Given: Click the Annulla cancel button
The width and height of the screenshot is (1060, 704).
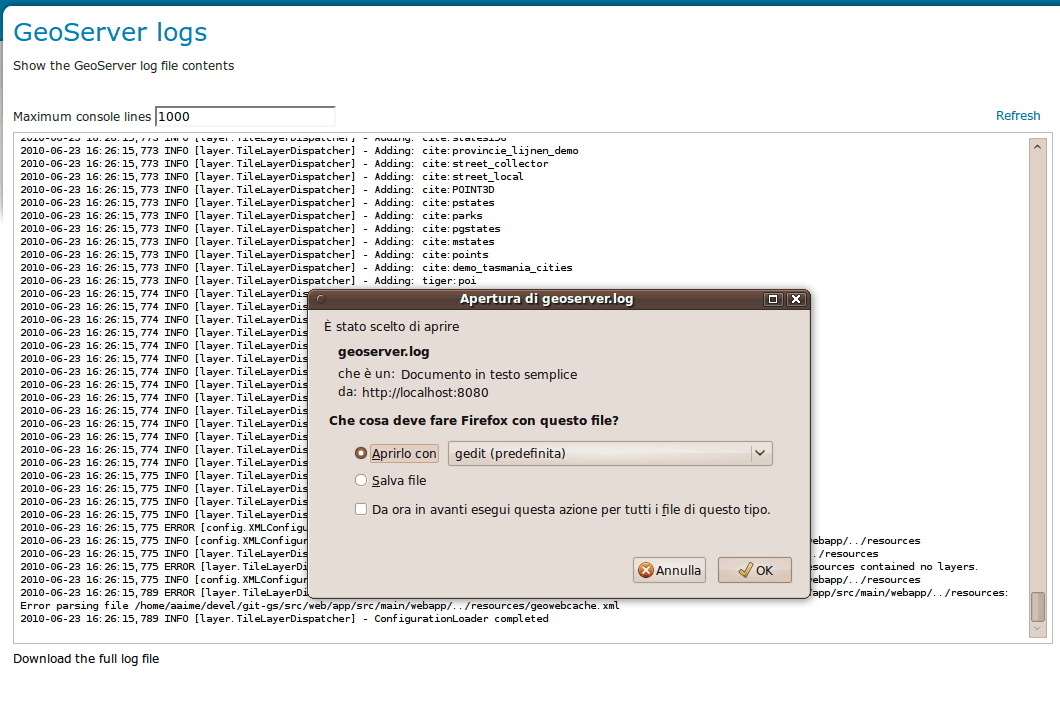Looking at the screenshot, I should click(x=669, y=570).
